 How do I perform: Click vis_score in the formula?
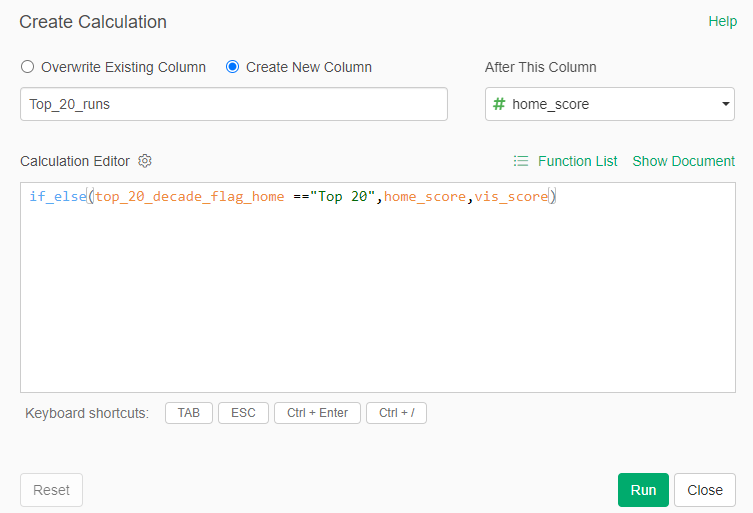click(511, 197)
